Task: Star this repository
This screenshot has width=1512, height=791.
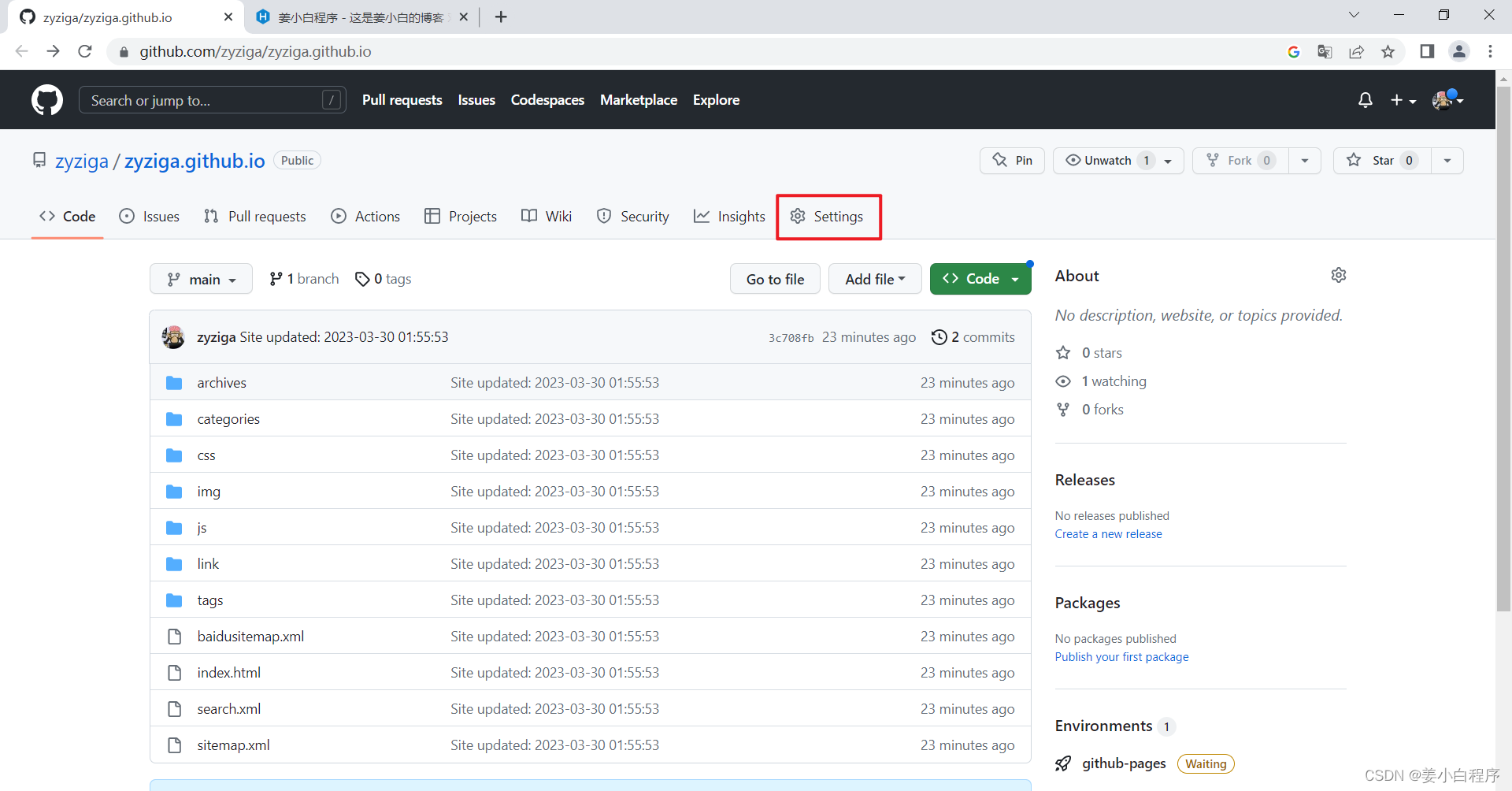Action: coord(1382,161)
